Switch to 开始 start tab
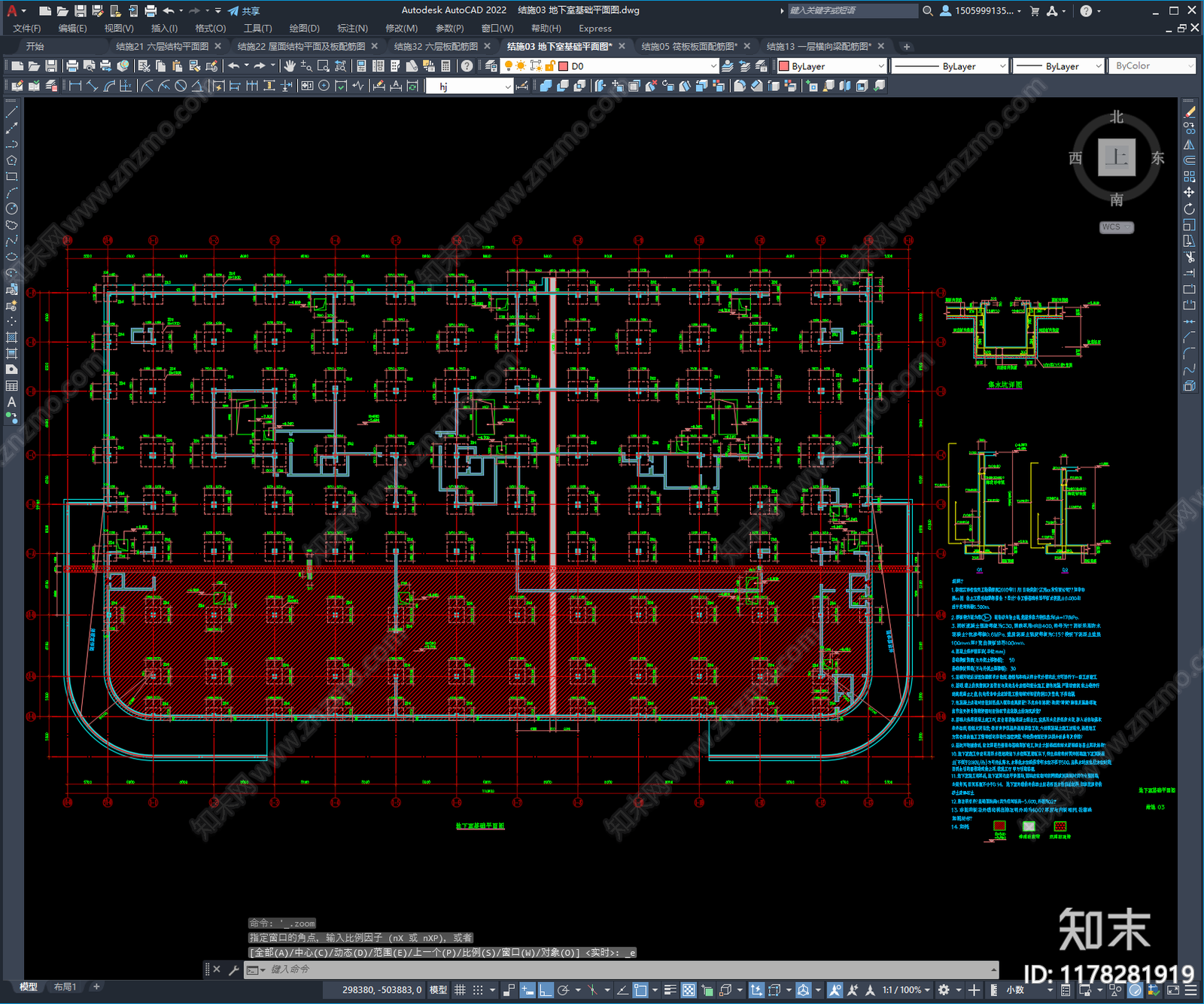This screenshot has height=1004, width=1204. pos(35,47)
